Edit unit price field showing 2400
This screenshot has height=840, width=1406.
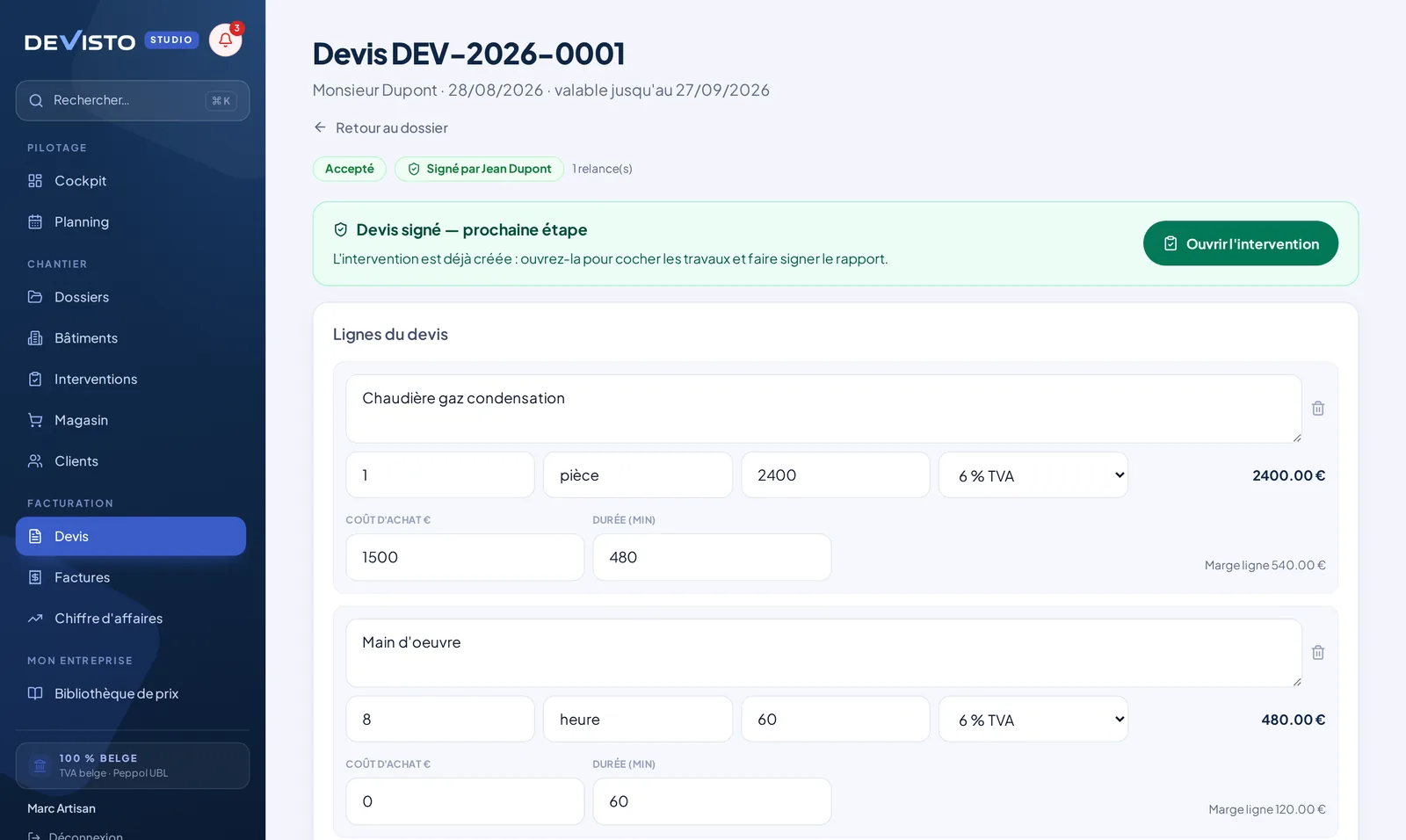[x=836, y=475]
